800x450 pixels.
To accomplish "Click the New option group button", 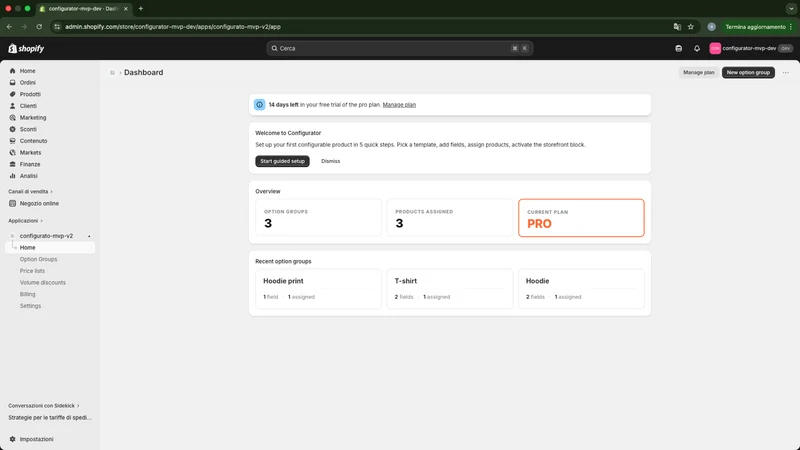I will tap(748, 72).
